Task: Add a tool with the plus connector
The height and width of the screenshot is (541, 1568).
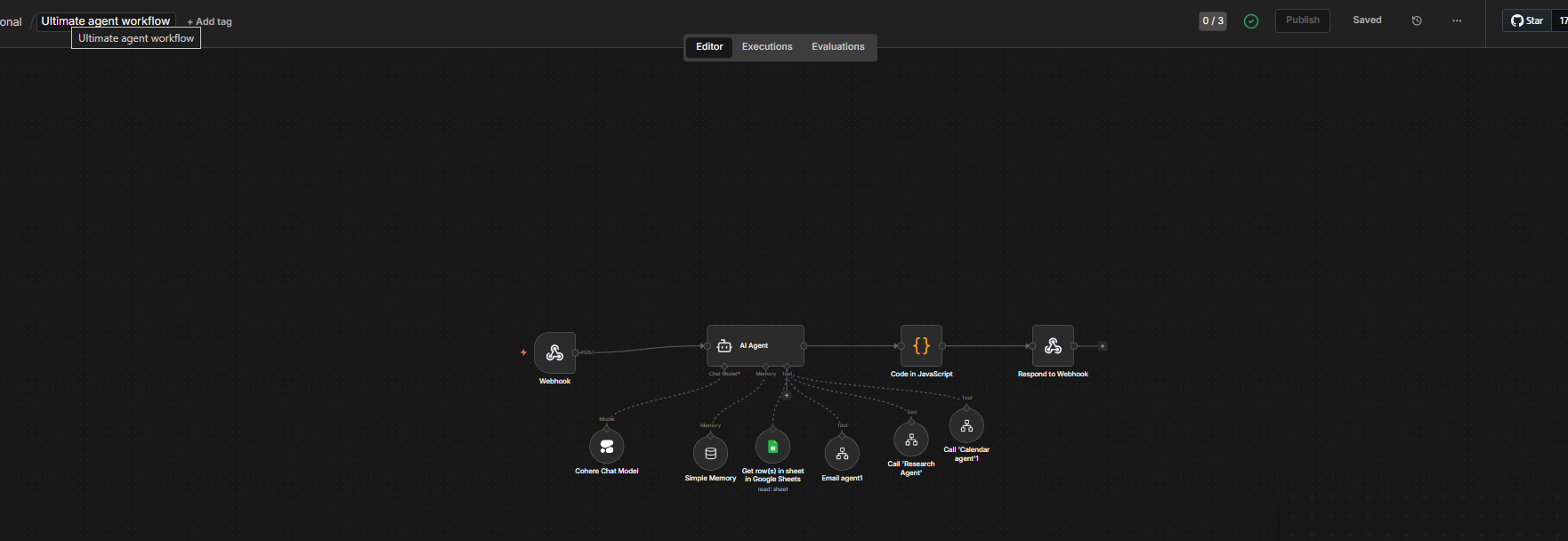Action: tap(787, 395)
